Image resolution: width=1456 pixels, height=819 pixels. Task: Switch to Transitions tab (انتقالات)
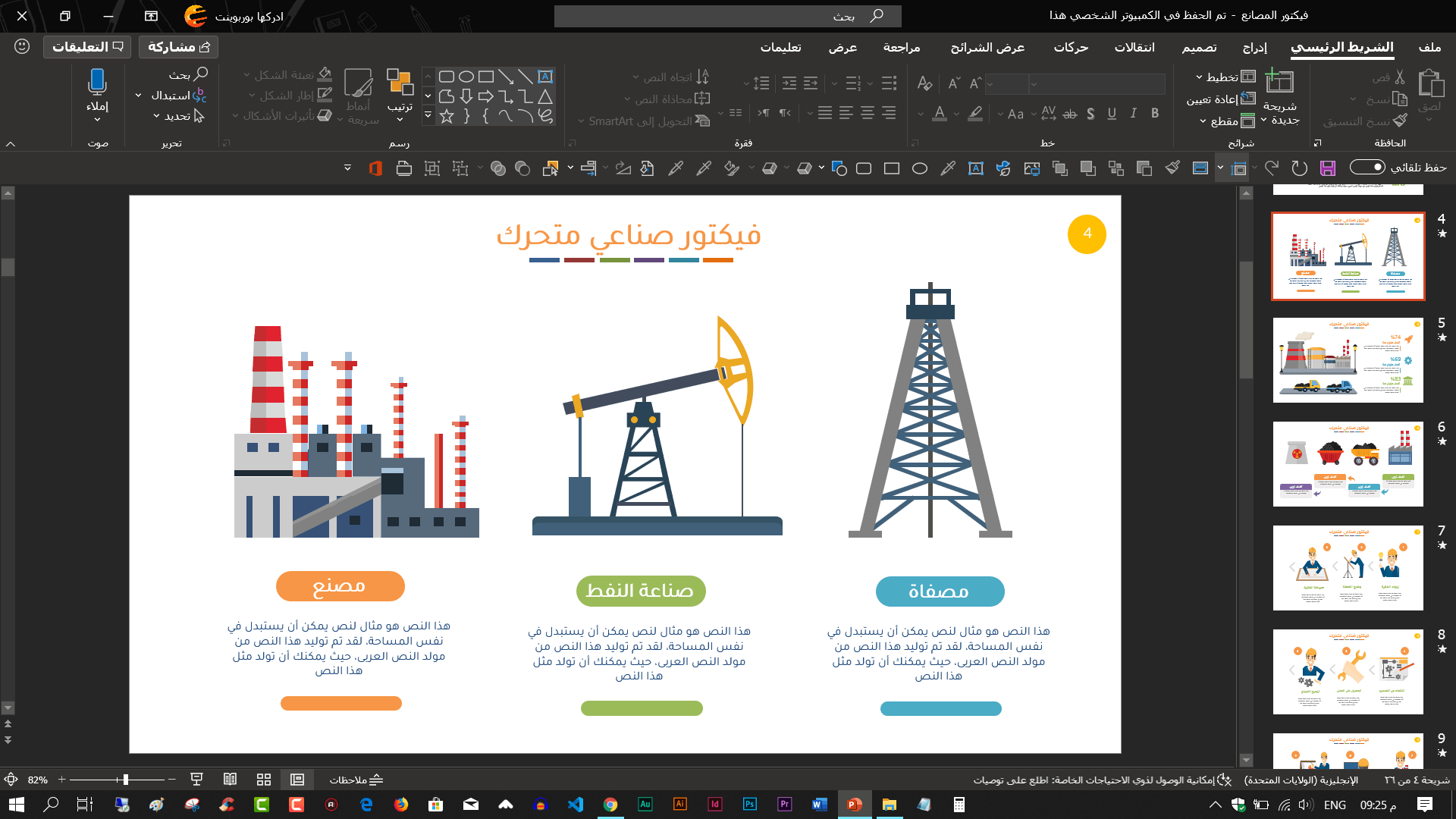(x=1134, y=47)
